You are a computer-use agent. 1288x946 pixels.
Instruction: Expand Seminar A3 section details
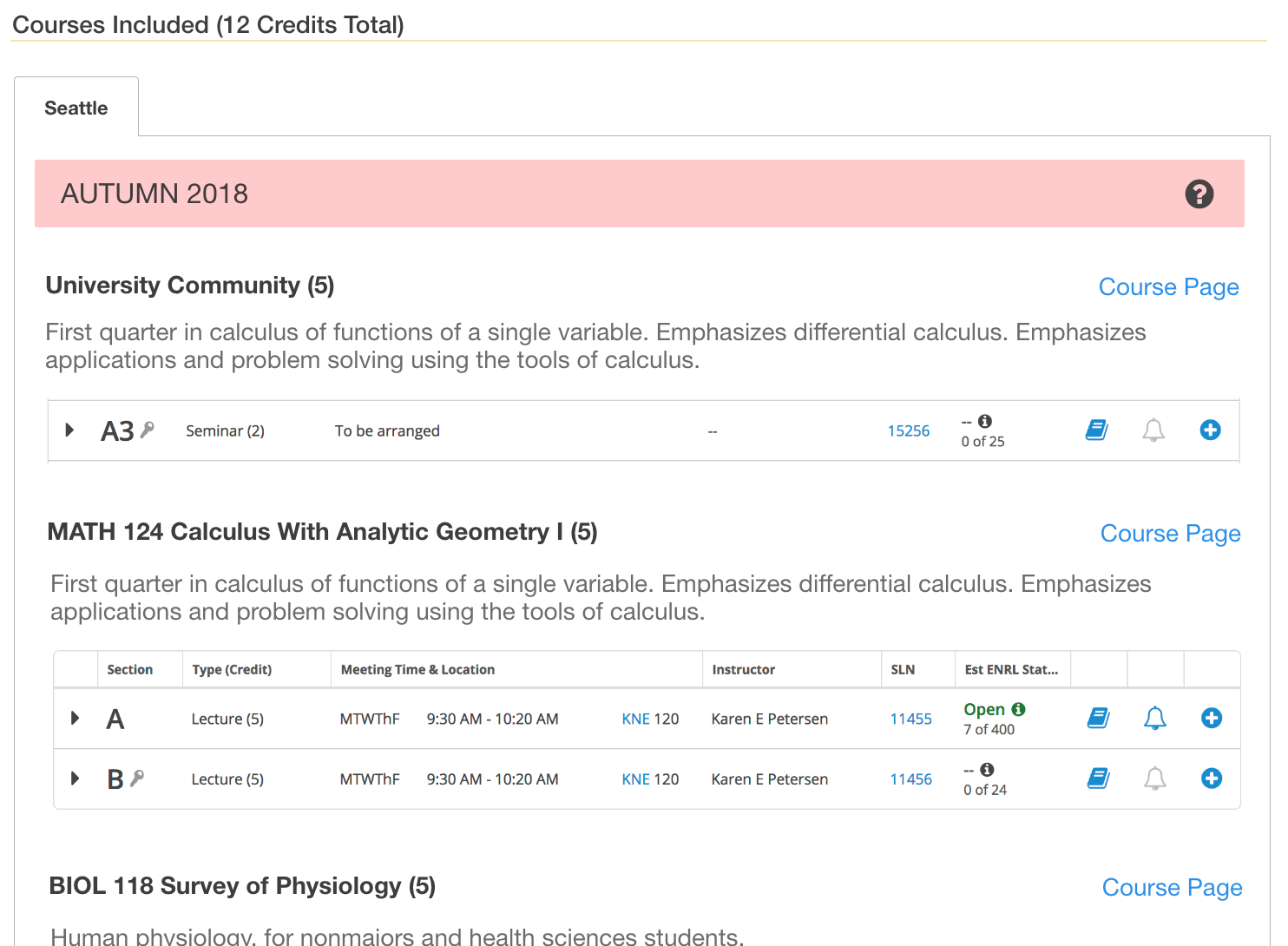tap(70, 430)
